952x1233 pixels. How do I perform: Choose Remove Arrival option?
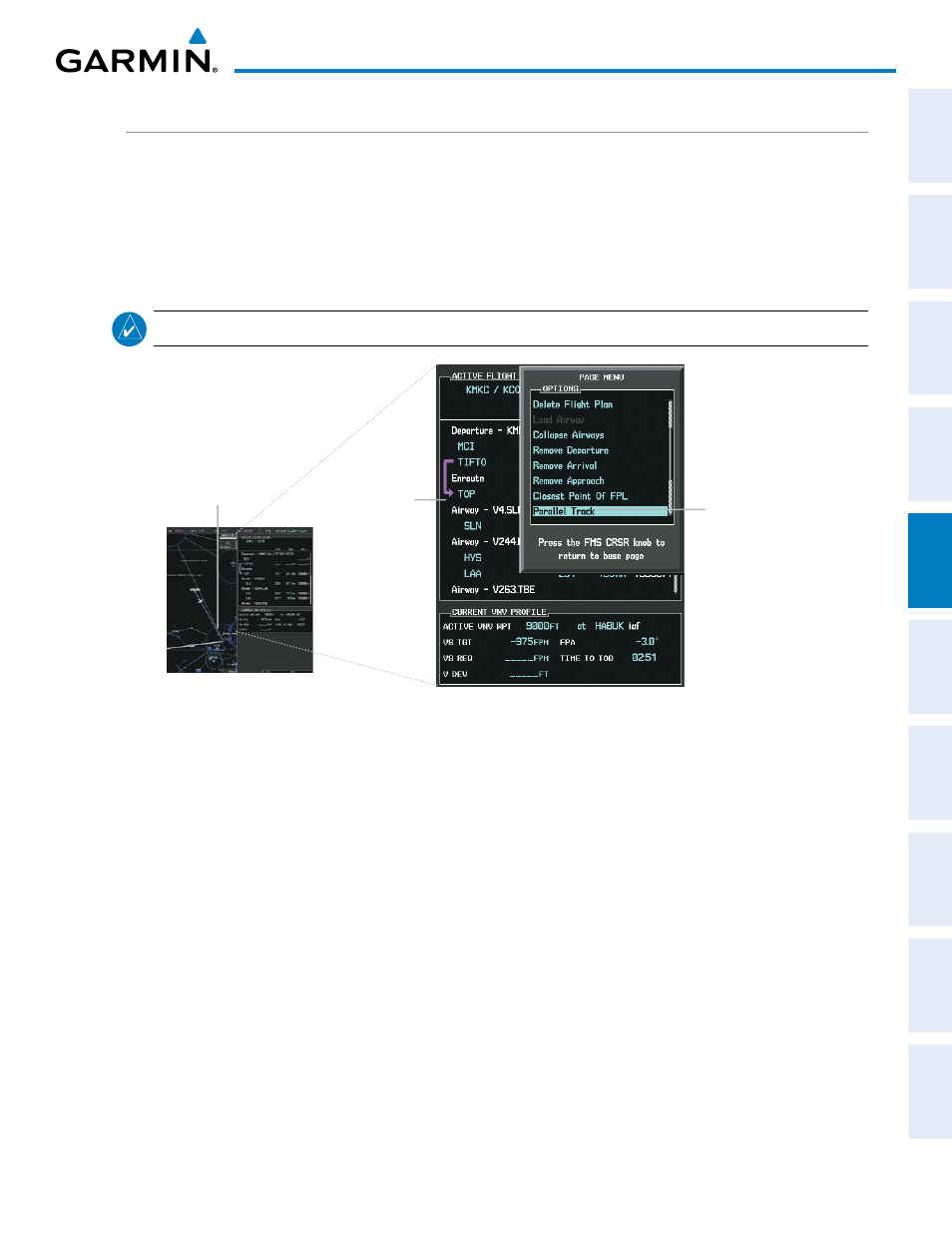[565, 465]
